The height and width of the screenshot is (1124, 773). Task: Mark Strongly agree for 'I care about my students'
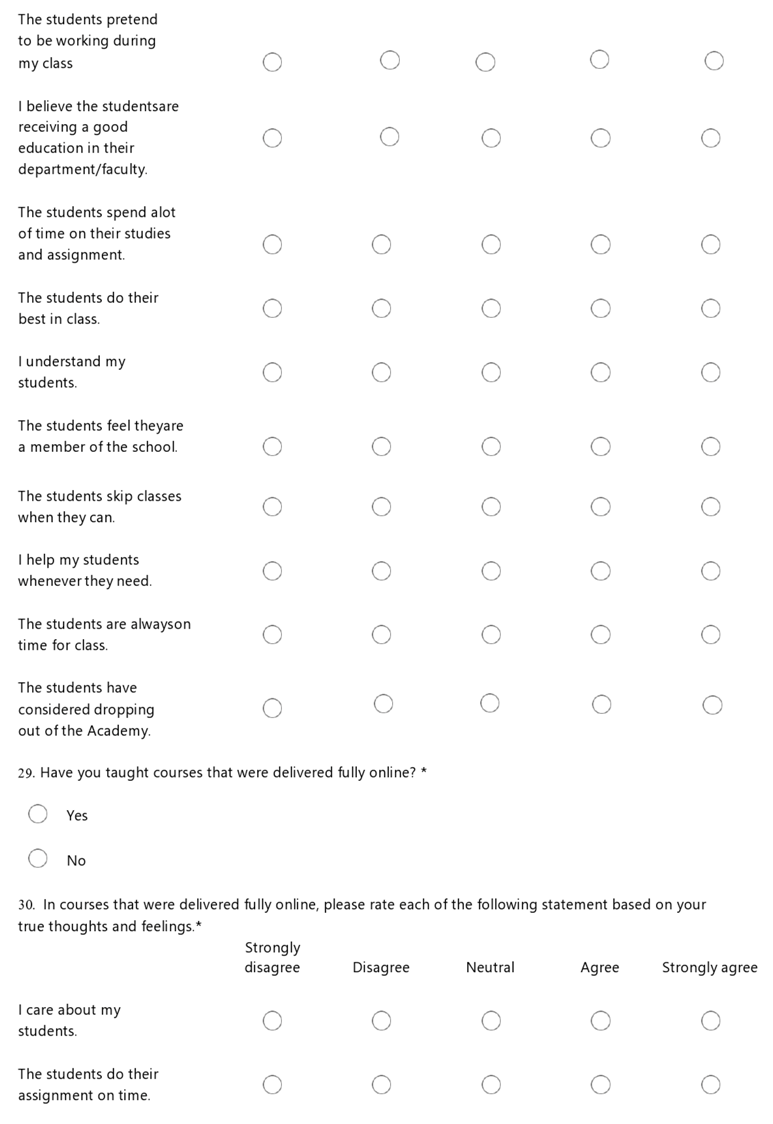[x=710, y=1020]
